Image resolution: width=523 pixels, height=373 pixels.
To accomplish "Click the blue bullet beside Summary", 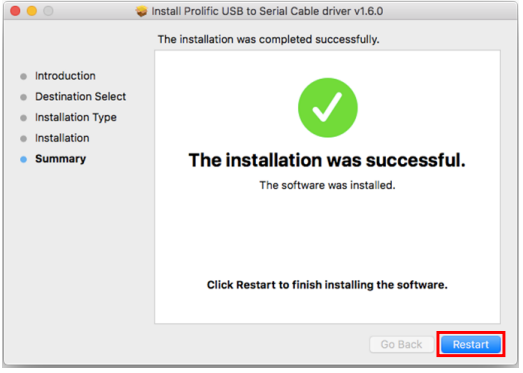I will pos(23,159).
